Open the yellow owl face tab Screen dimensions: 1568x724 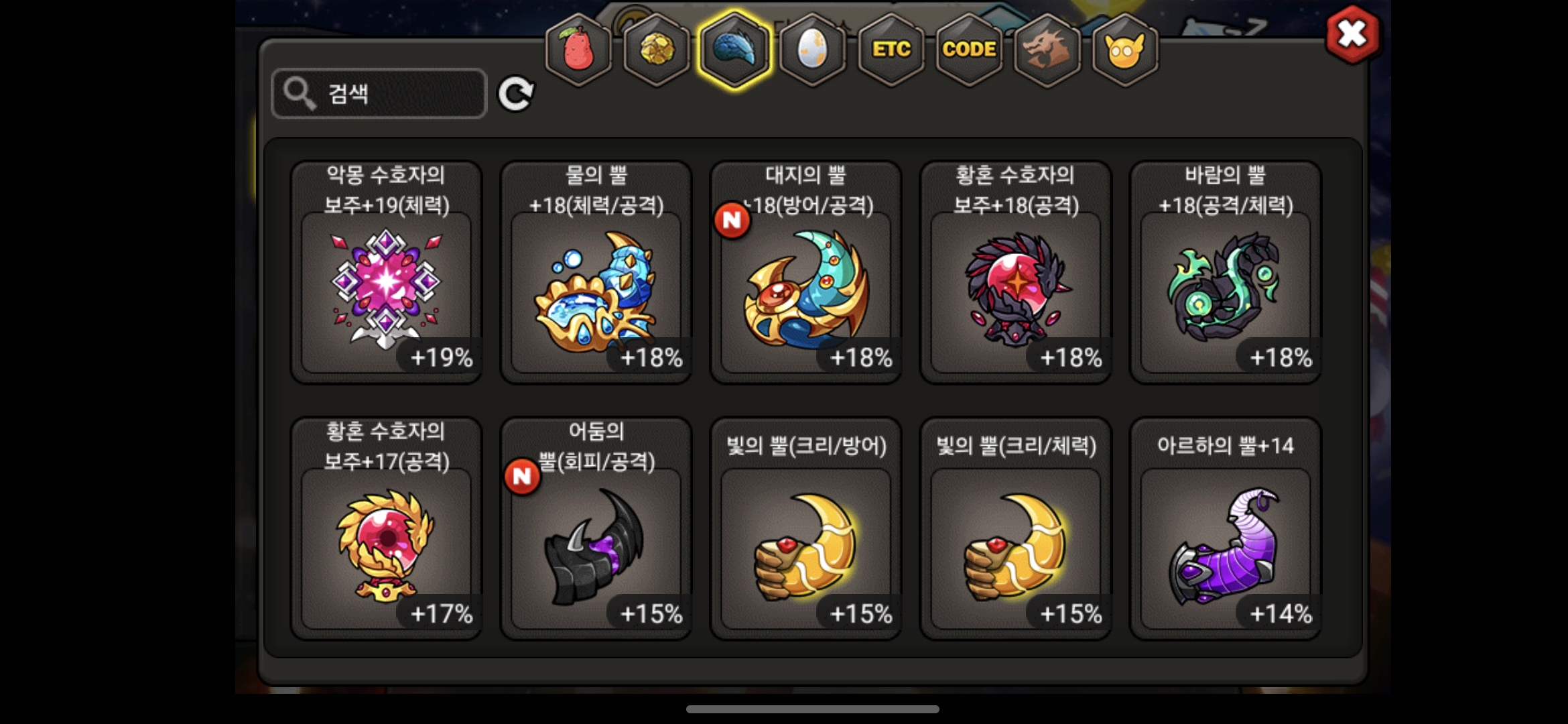[1125, 50]
